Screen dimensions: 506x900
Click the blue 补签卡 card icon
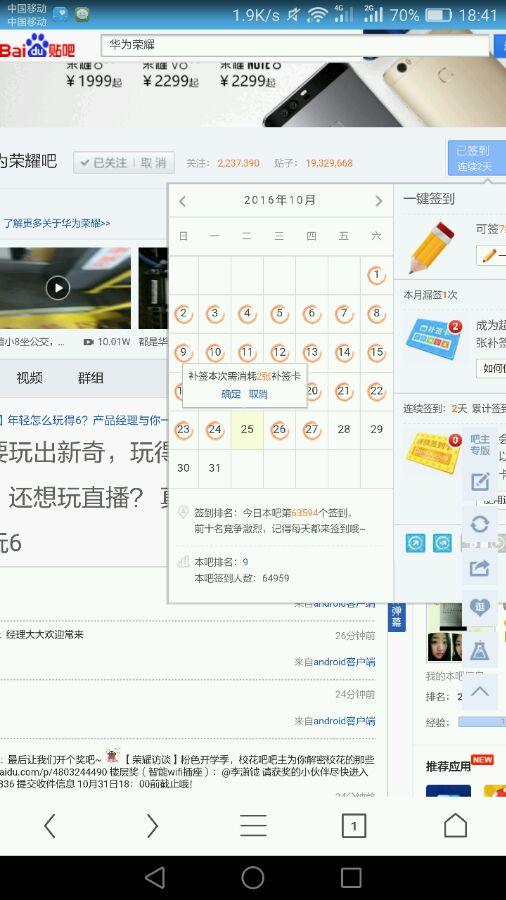434,340
